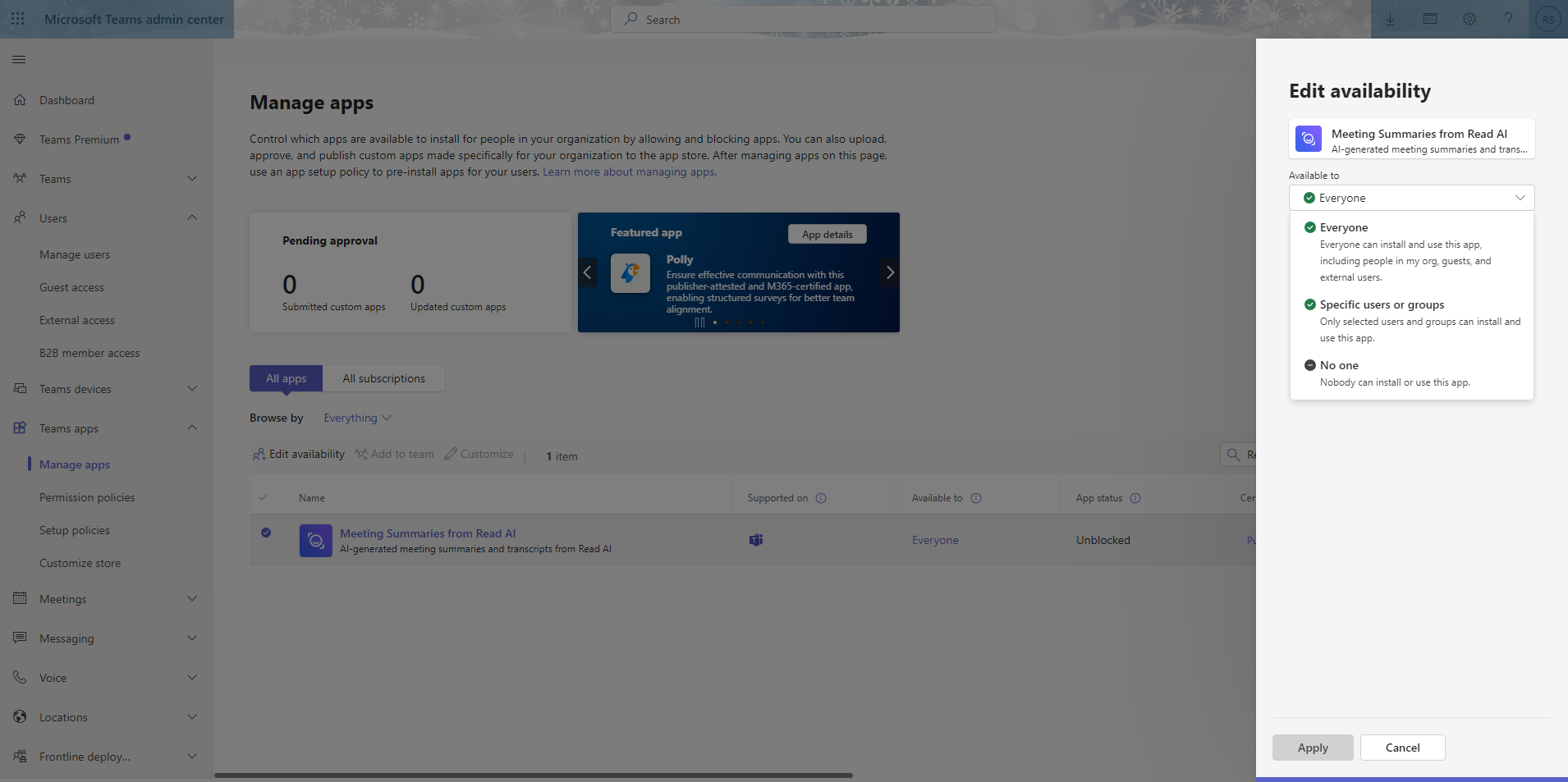Choose the Everyone availability option
This screenshot has height=782, width=1568.
[x=1412, y=252]
